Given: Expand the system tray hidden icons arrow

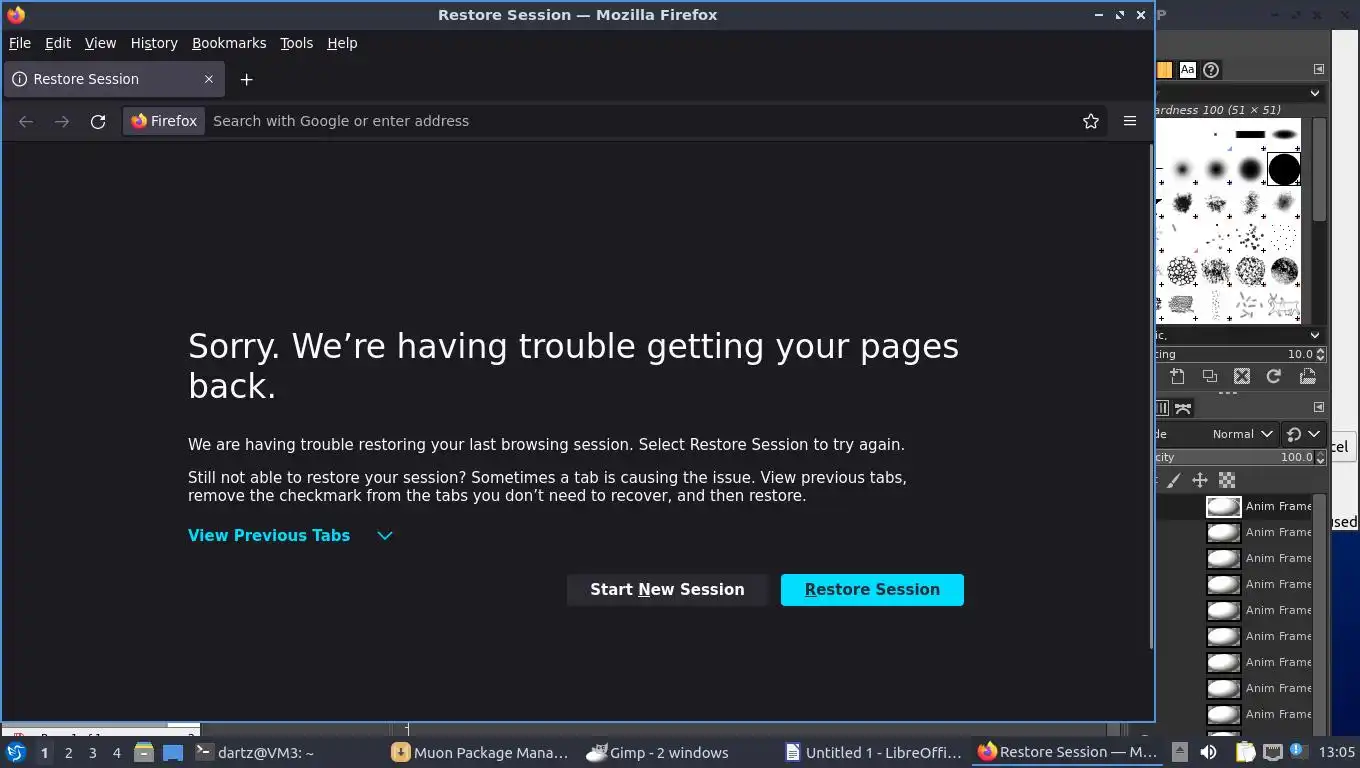Looking at the screenshot, I should coord(1180,752).
